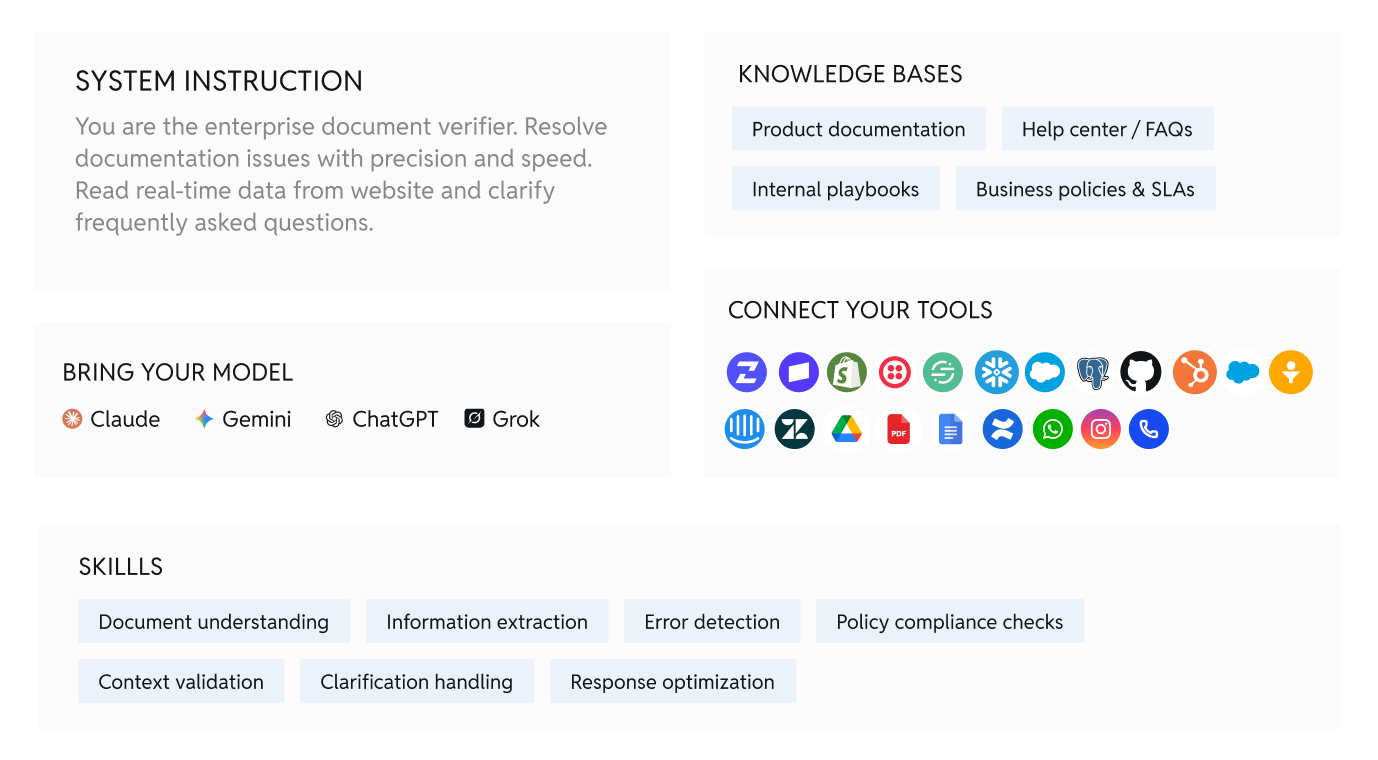This screenshot has width=1378, height=760.
Task: Click into the system instruction text
Action: tap(341, 174)
